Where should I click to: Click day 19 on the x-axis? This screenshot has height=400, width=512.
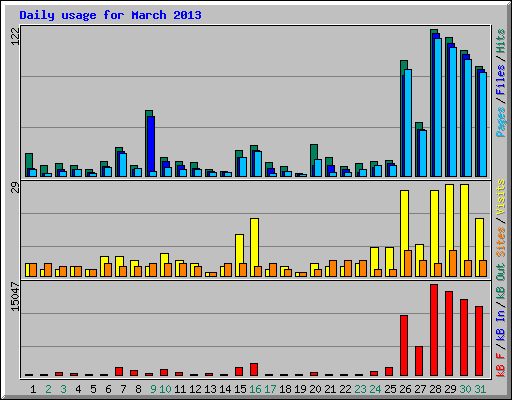pyautogui.click(x=300, y=389)
